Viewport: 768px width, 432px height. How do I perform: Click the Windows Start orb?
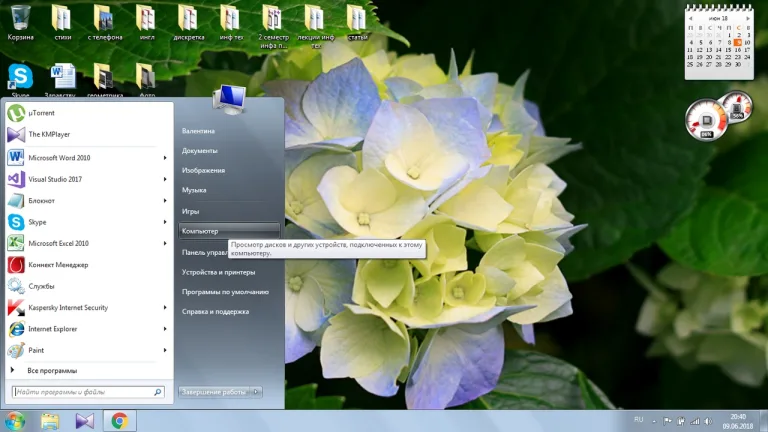15,421
